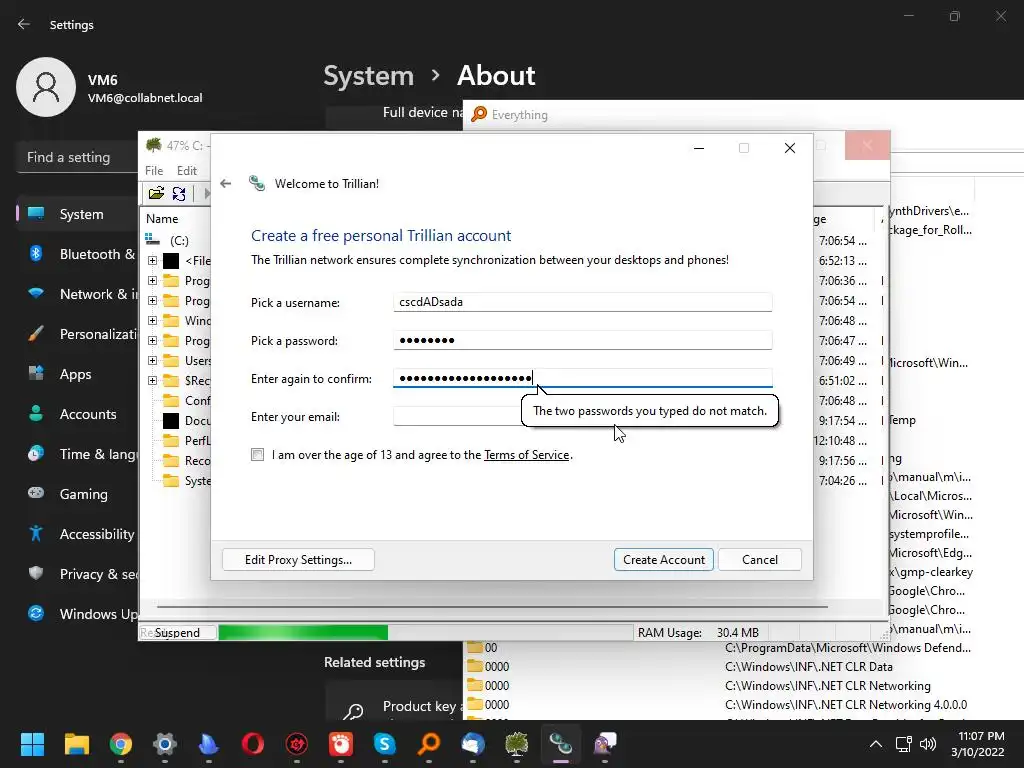Click the Pick a password field

point(583,340)
